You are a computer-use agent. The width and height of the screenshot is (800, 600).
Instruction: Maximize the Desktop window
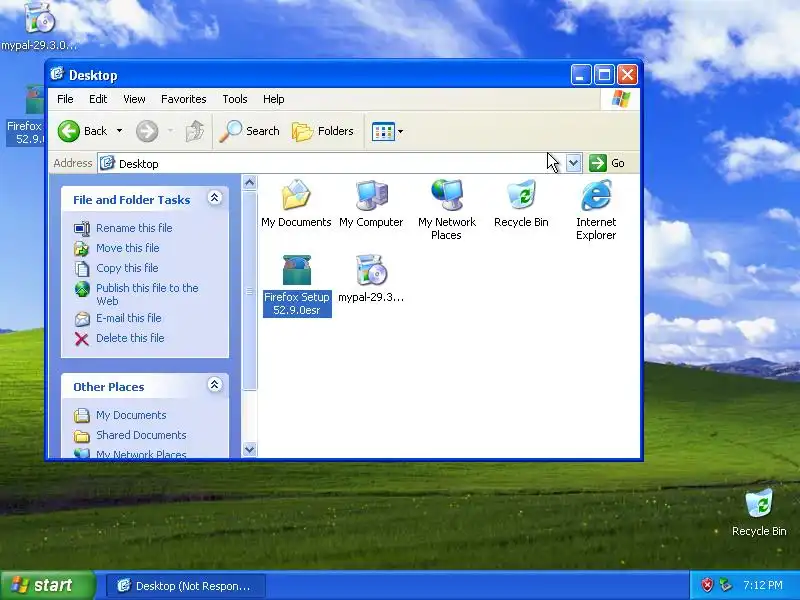click(605, 75)
